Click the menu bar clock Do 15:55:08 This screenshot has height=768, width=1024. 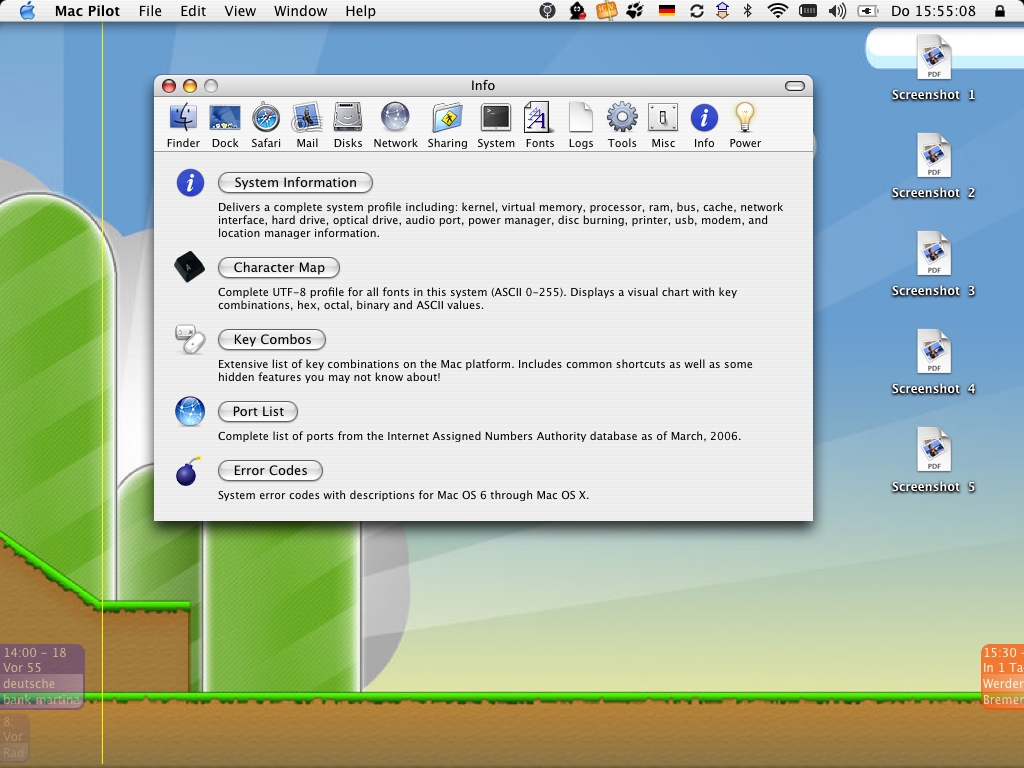[x=933, y=11]
